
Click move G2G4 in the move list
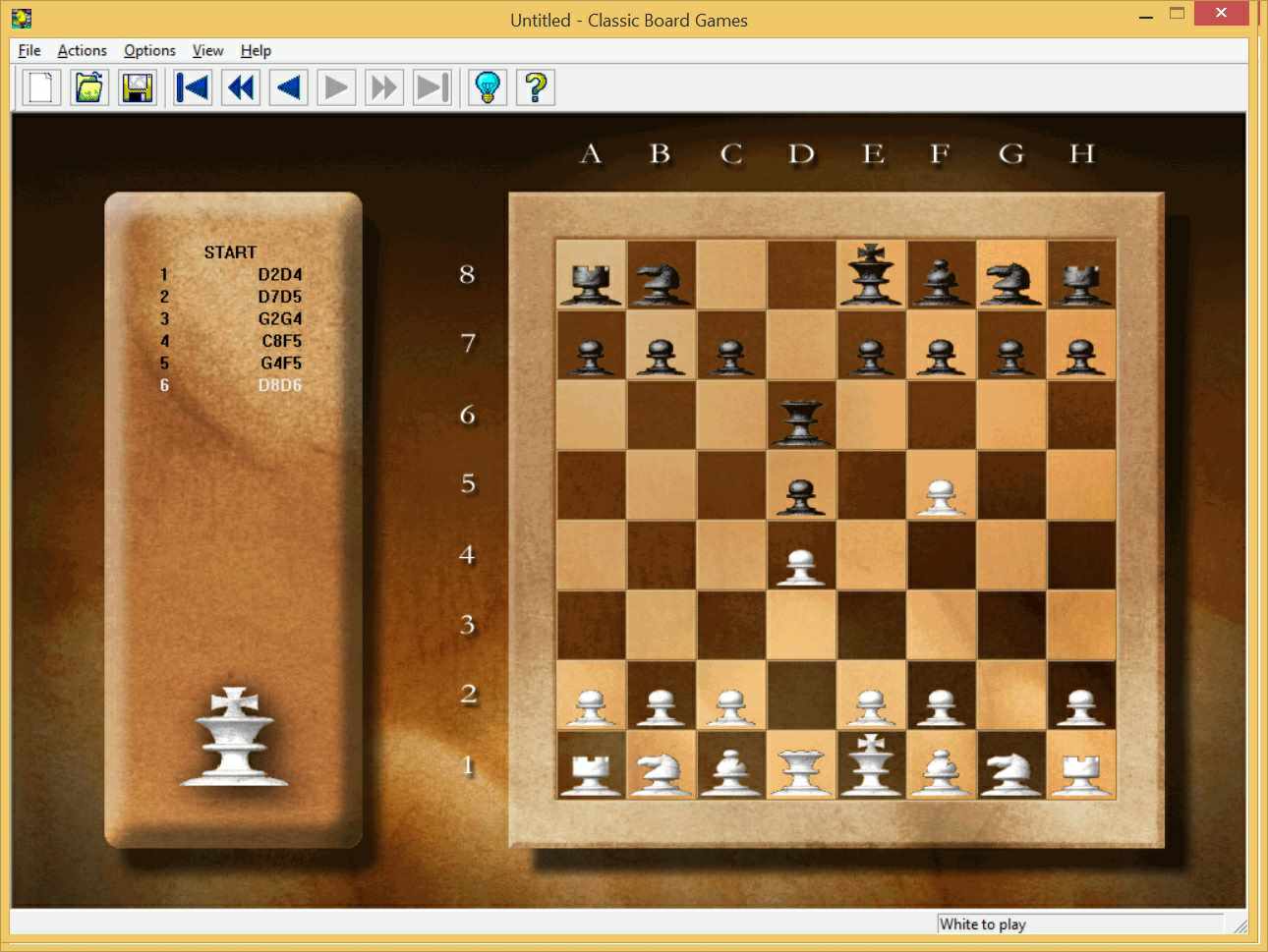tap(280, 318)
